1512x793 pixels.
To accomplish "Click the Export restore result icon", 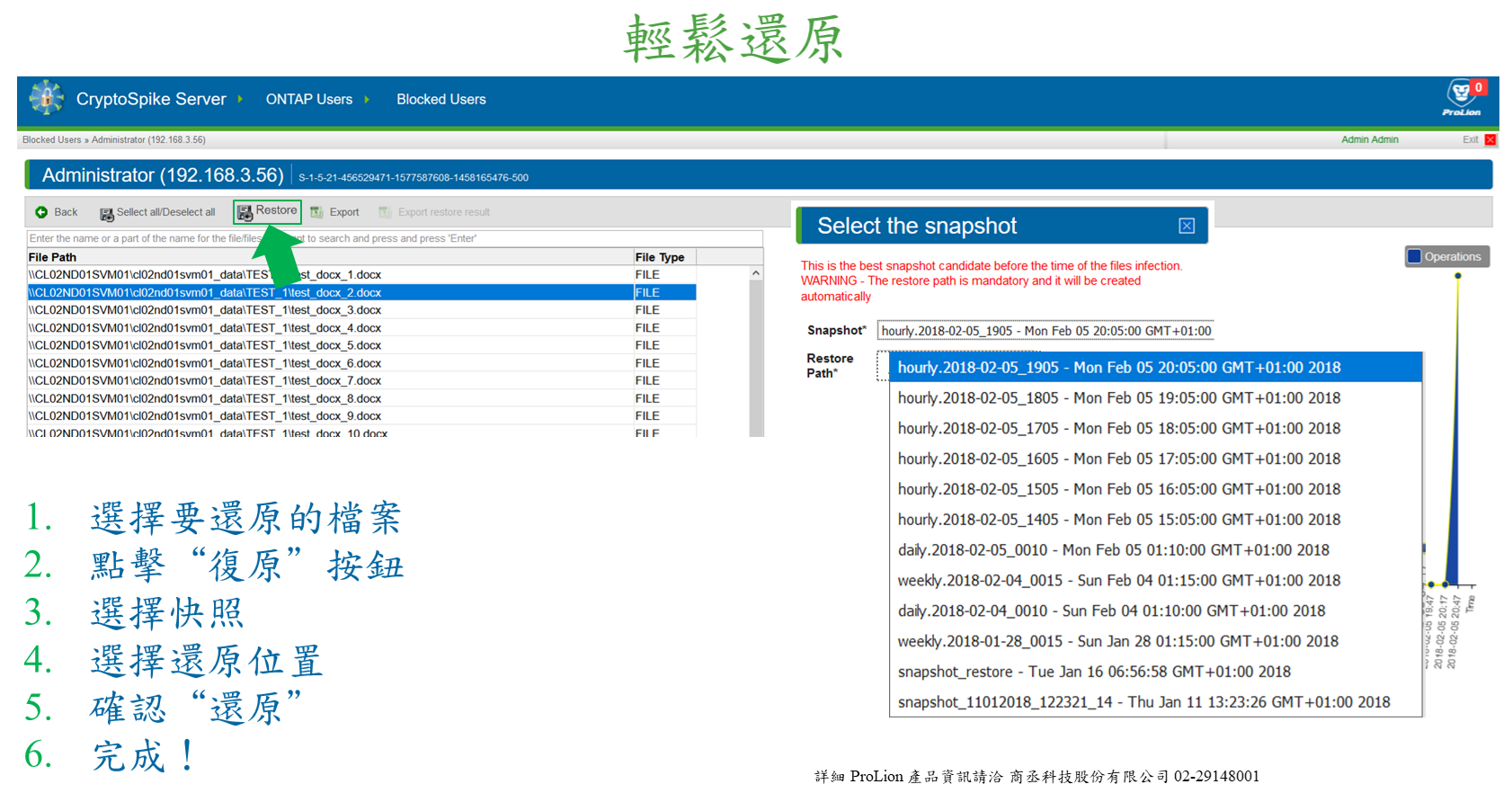I will [385, 212].
